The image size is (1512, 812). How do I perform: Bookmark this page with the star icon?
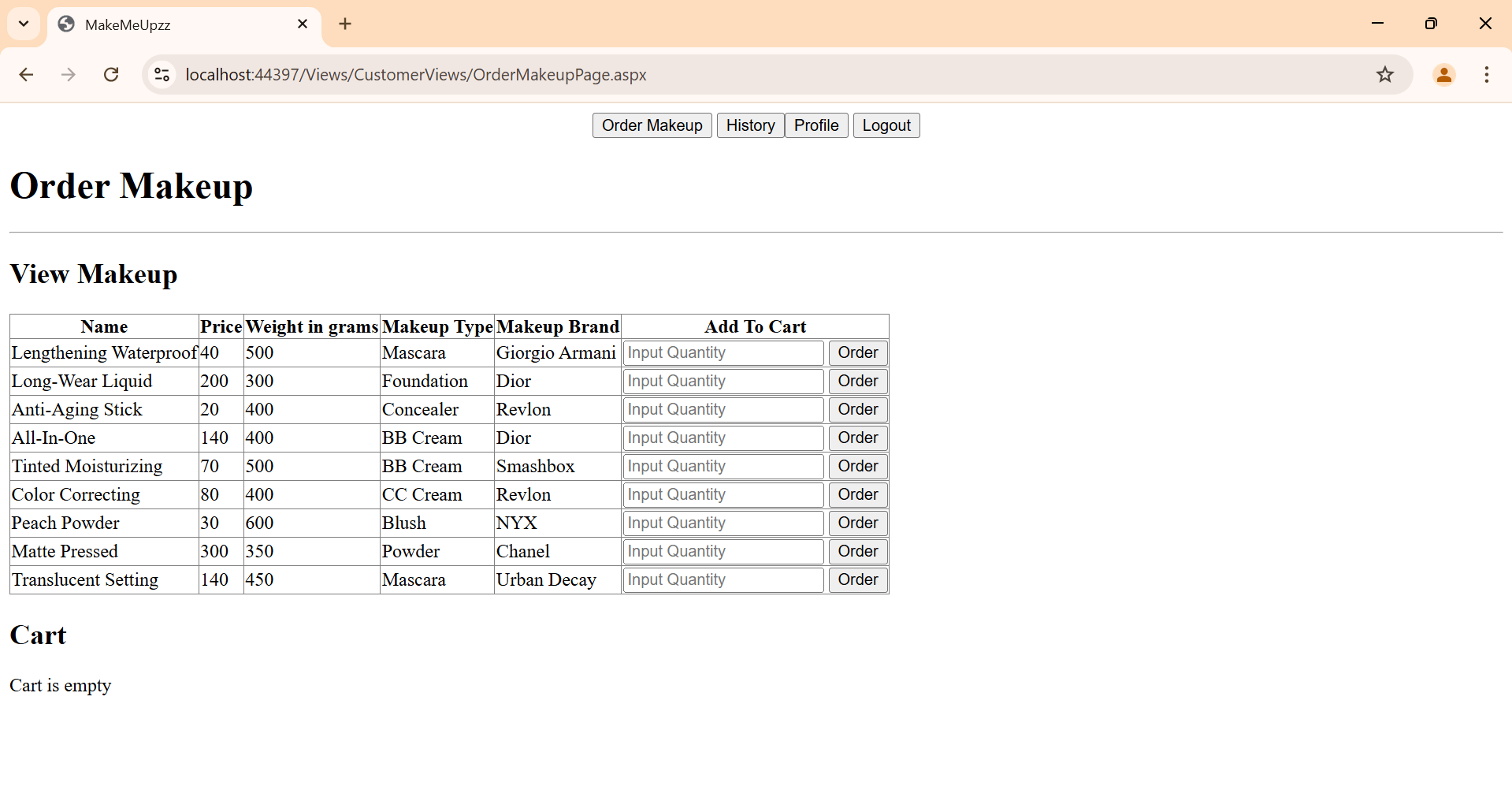pyautogui.click(x=1384, y=75)
